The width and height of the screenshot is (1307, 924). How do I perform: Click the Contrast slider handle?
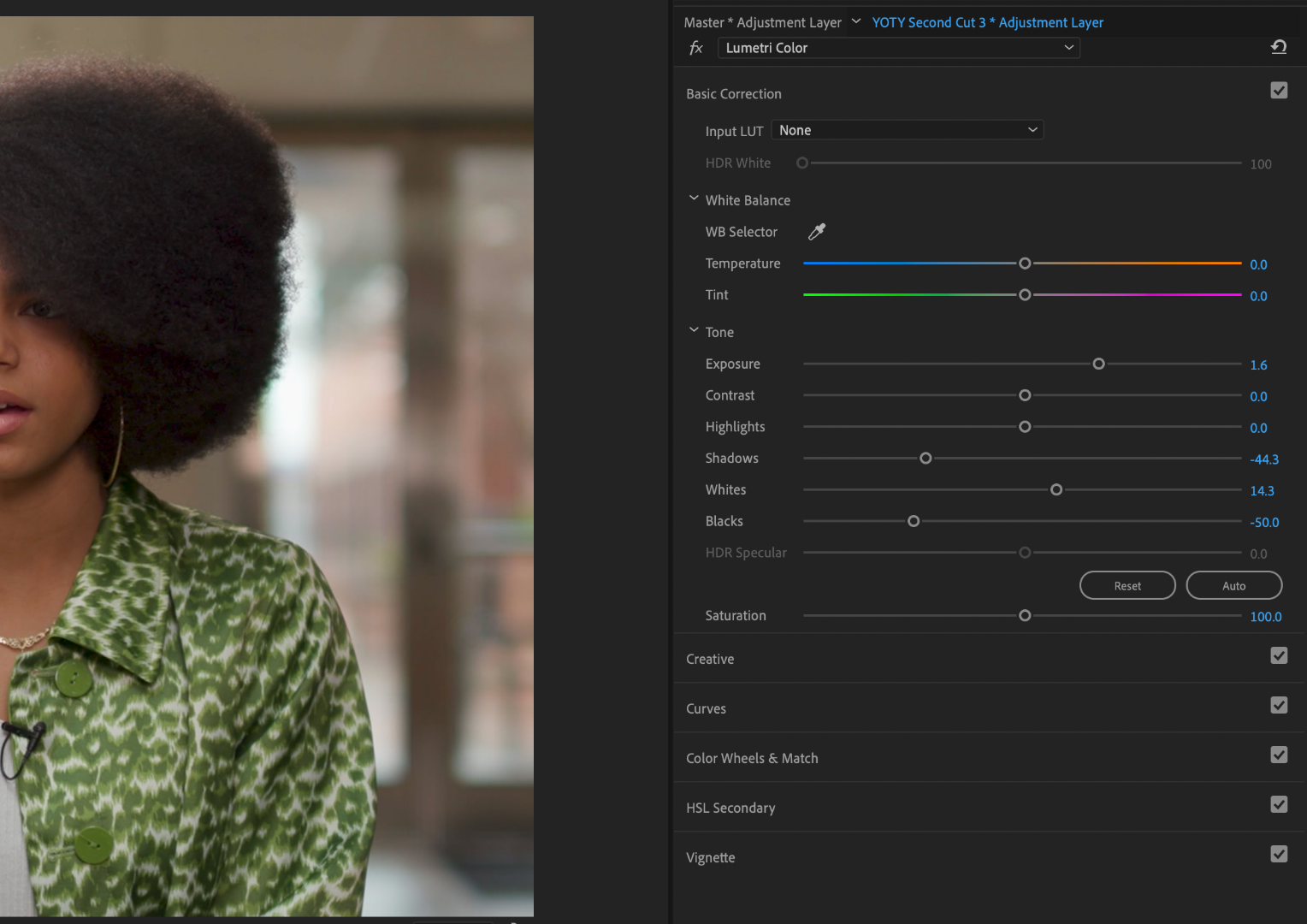click(x=1025, y=395)
